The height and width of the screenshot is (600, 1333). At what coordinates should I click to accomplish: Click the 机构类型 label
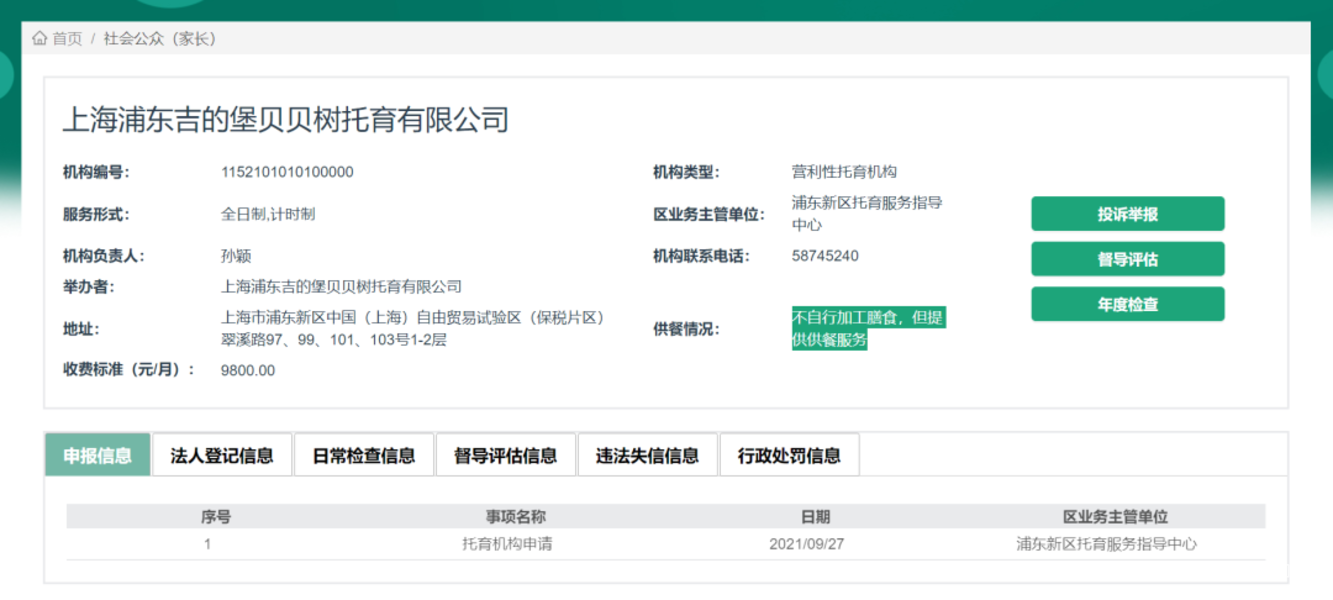coord(686,172)
